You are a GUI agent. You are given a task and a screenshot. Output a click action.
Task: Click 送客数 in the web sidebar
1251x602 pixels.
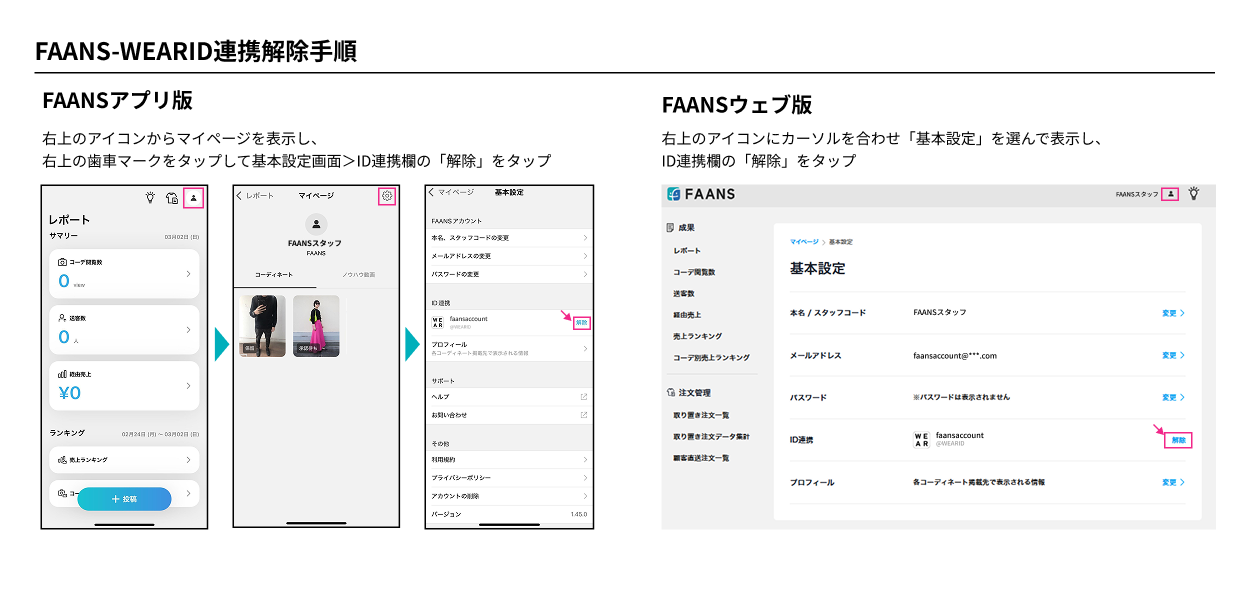pos(683,293)
